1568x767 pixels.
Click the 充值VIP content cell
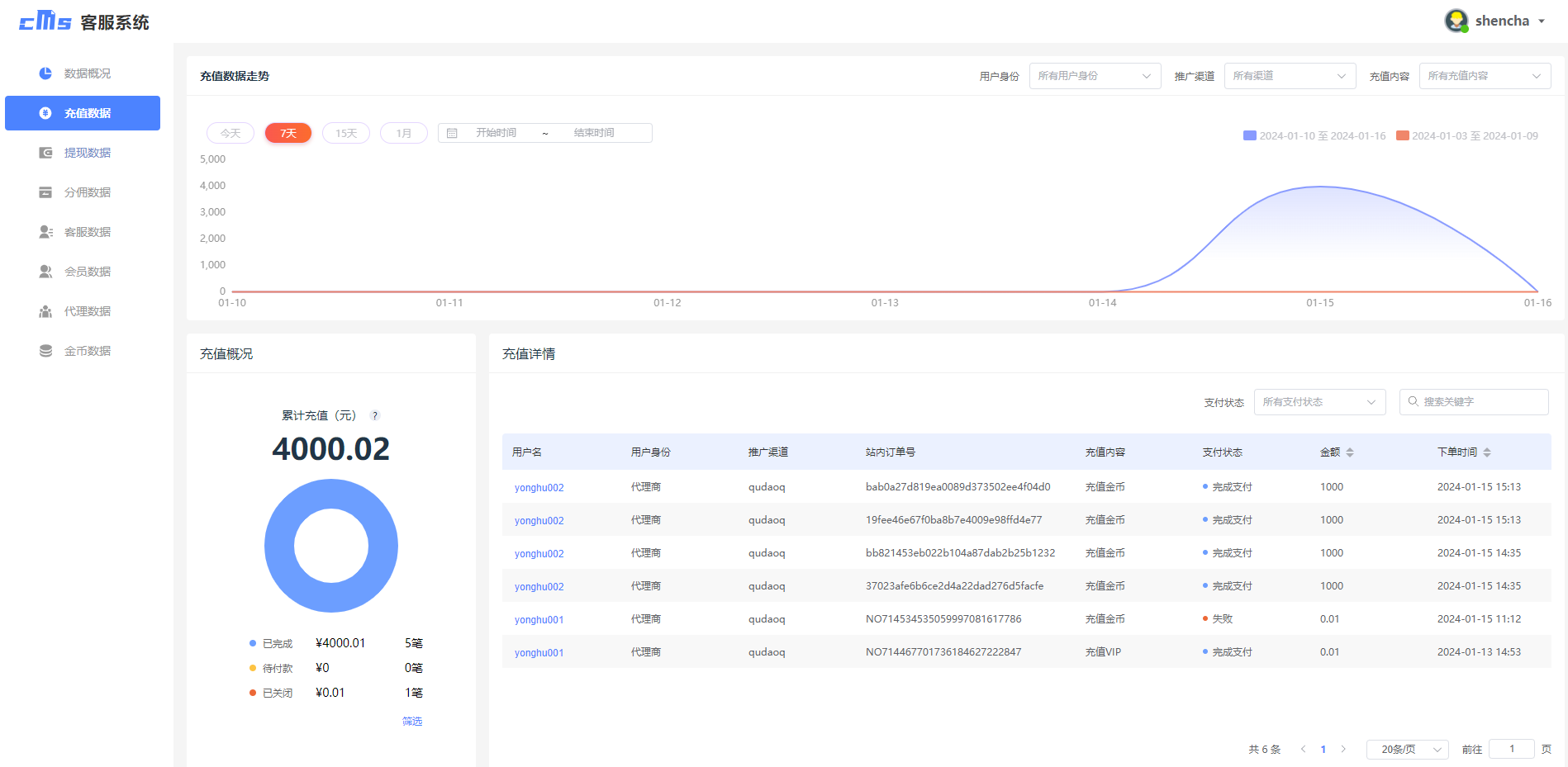pos(1103,651)
